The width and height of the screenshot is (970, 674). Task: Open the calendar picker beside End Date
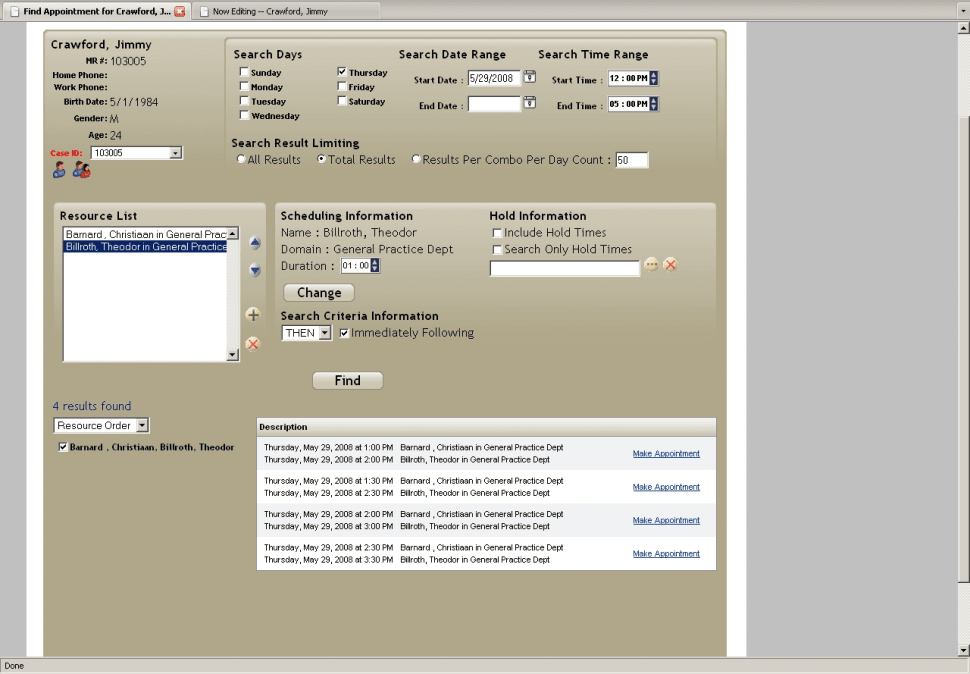[529, 103]
